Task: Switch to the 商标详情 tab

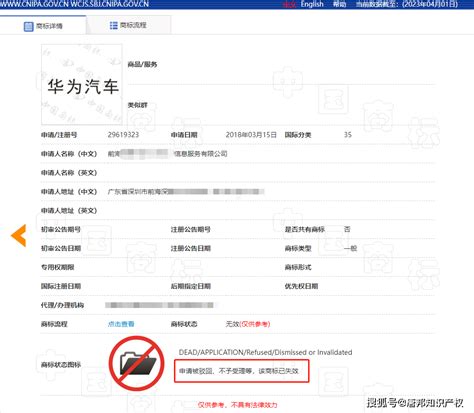Action: click(x=43, y=25)
